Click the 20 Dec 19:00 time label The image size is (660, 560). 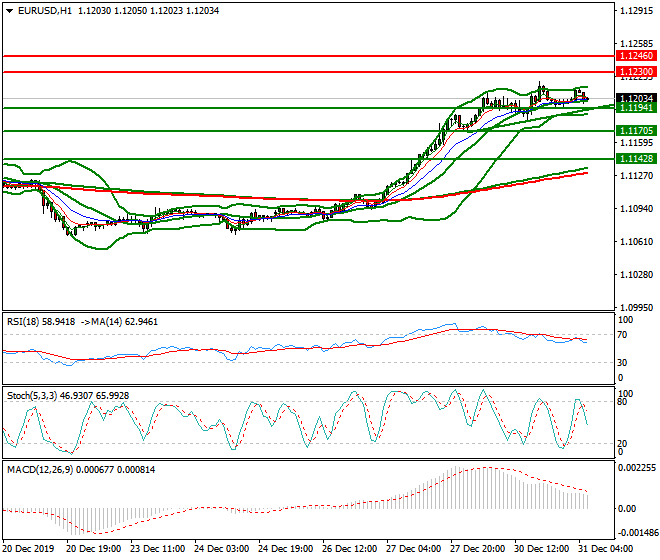(x=93, y=549)
